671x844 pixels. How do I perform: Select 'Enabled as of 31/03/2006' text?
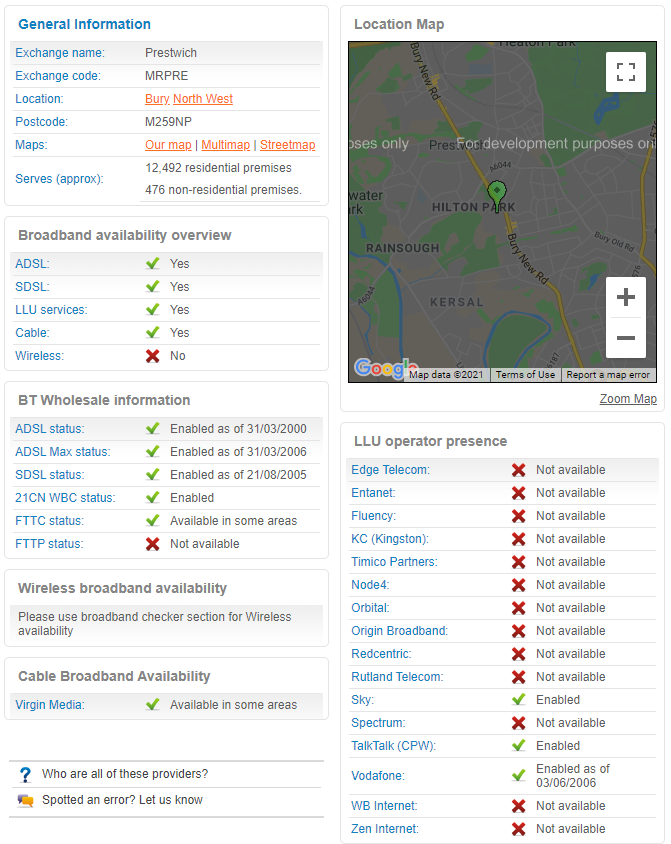(x=238, y=452)
